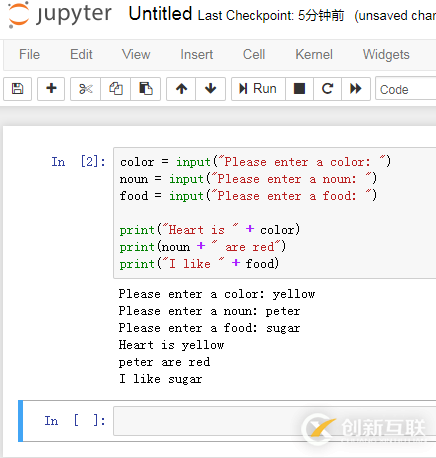Image resolution: width=436 pixels, height=458 pixels.
Task: Open the View menu
Action: 136,54
